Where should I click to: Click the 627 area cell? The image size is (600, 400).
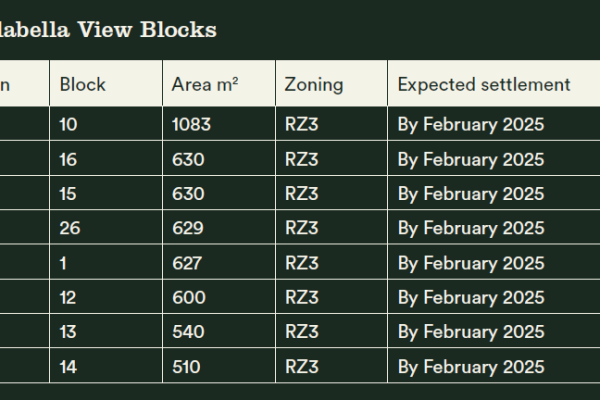pos(187,263)
